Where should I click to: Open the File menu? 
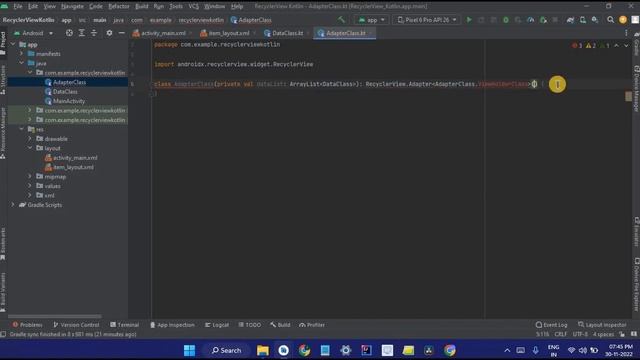[18, 6]
